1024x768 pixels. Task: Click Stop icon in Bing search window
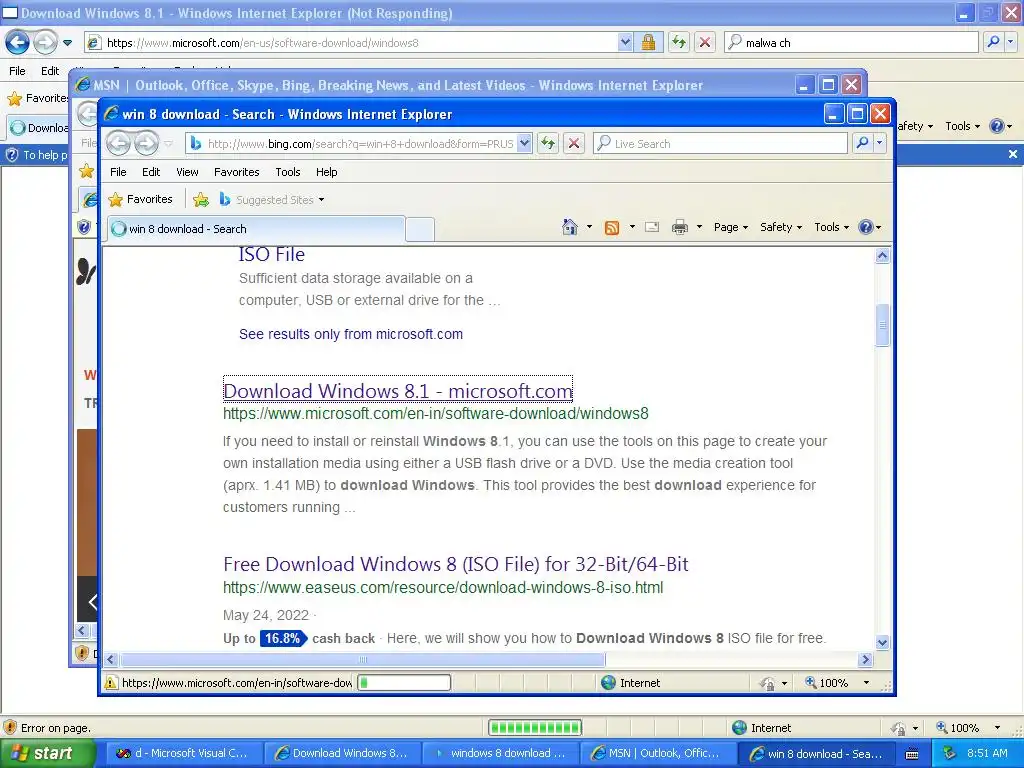click(x=573, y=143)
